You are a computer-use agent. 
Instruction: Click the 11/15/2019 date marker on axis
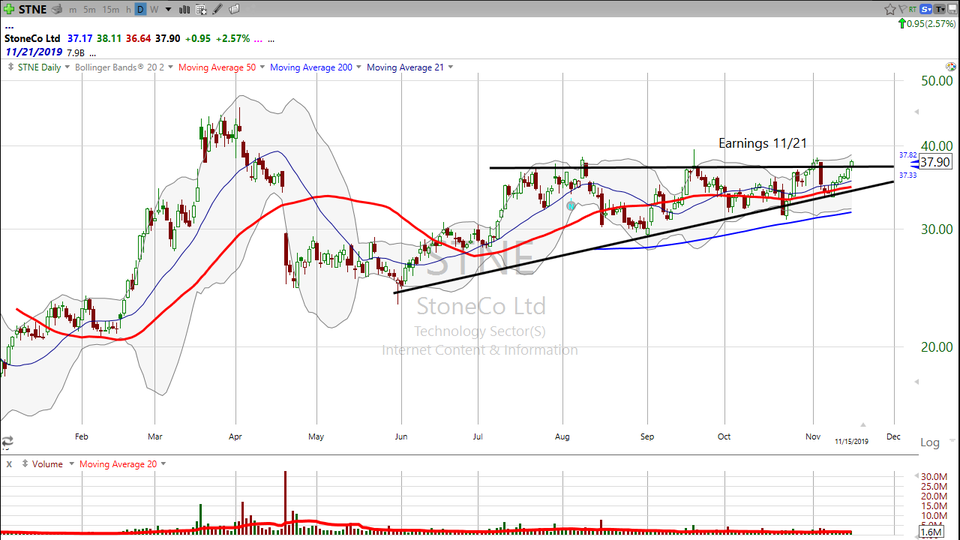coord(851,441)
